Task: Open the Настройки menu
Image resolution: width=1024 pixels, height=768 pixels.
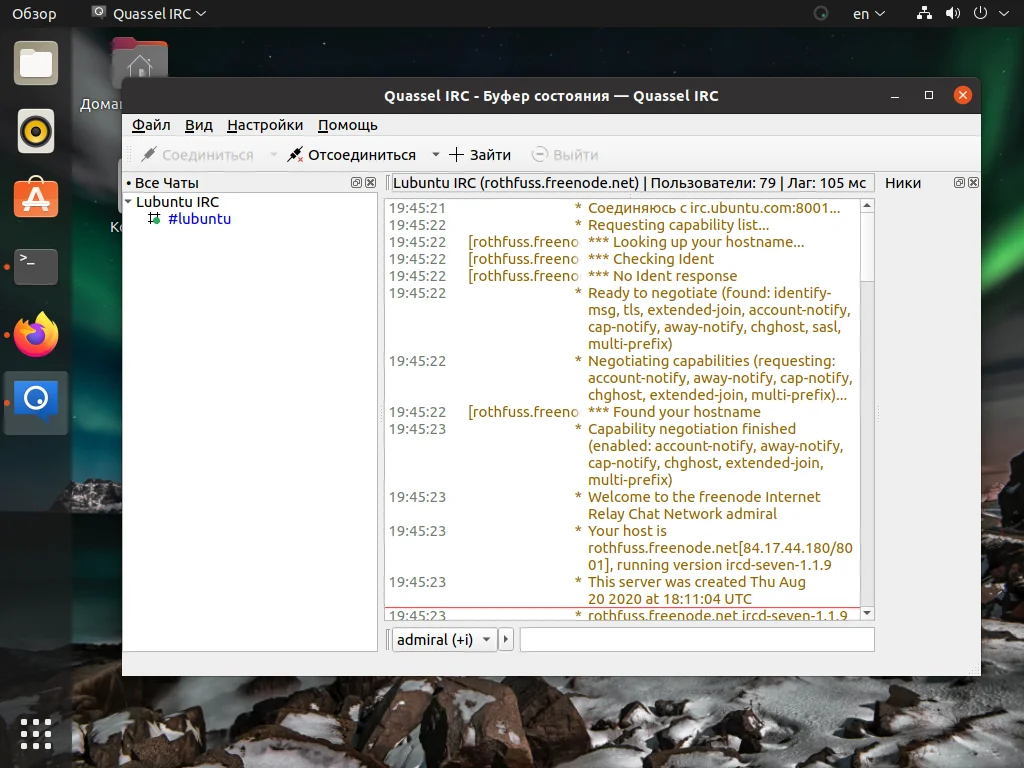Action: [265, 125]
